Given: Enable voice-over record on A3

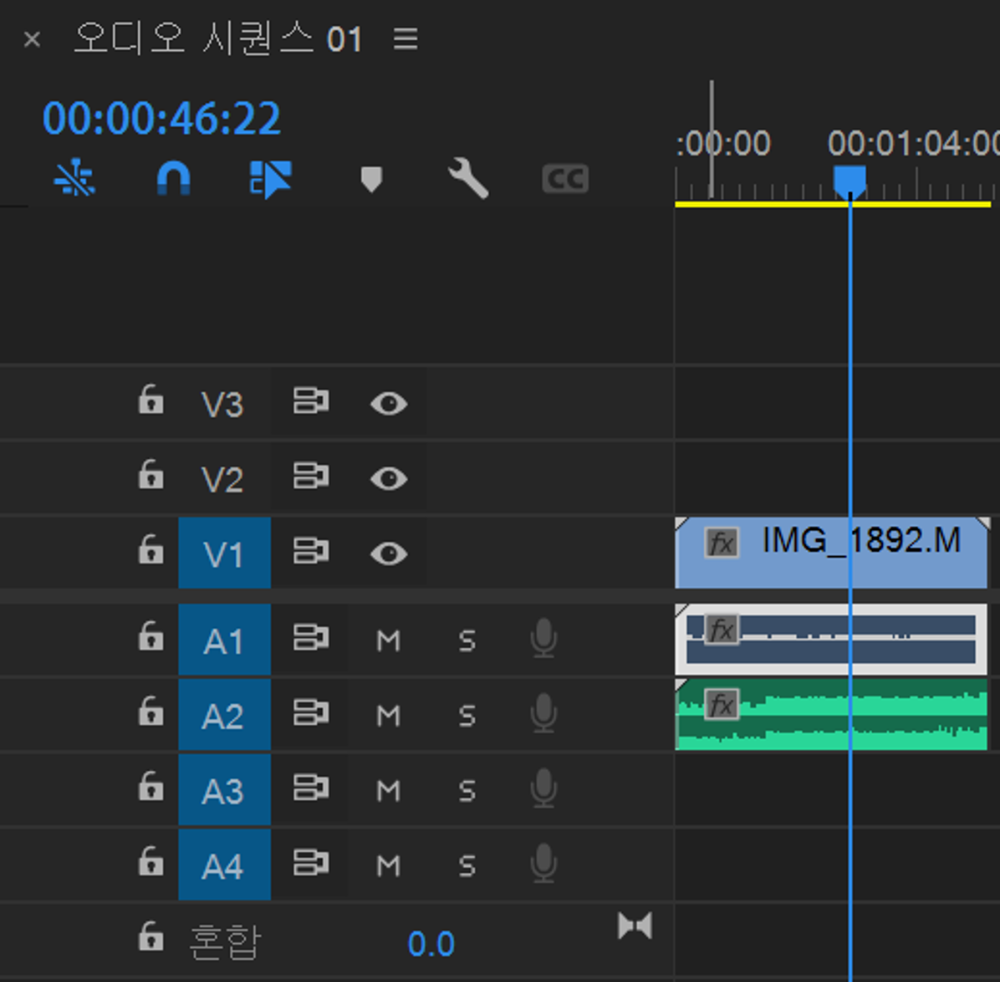Looking at the screenshot, I should (x=544, y=788).
